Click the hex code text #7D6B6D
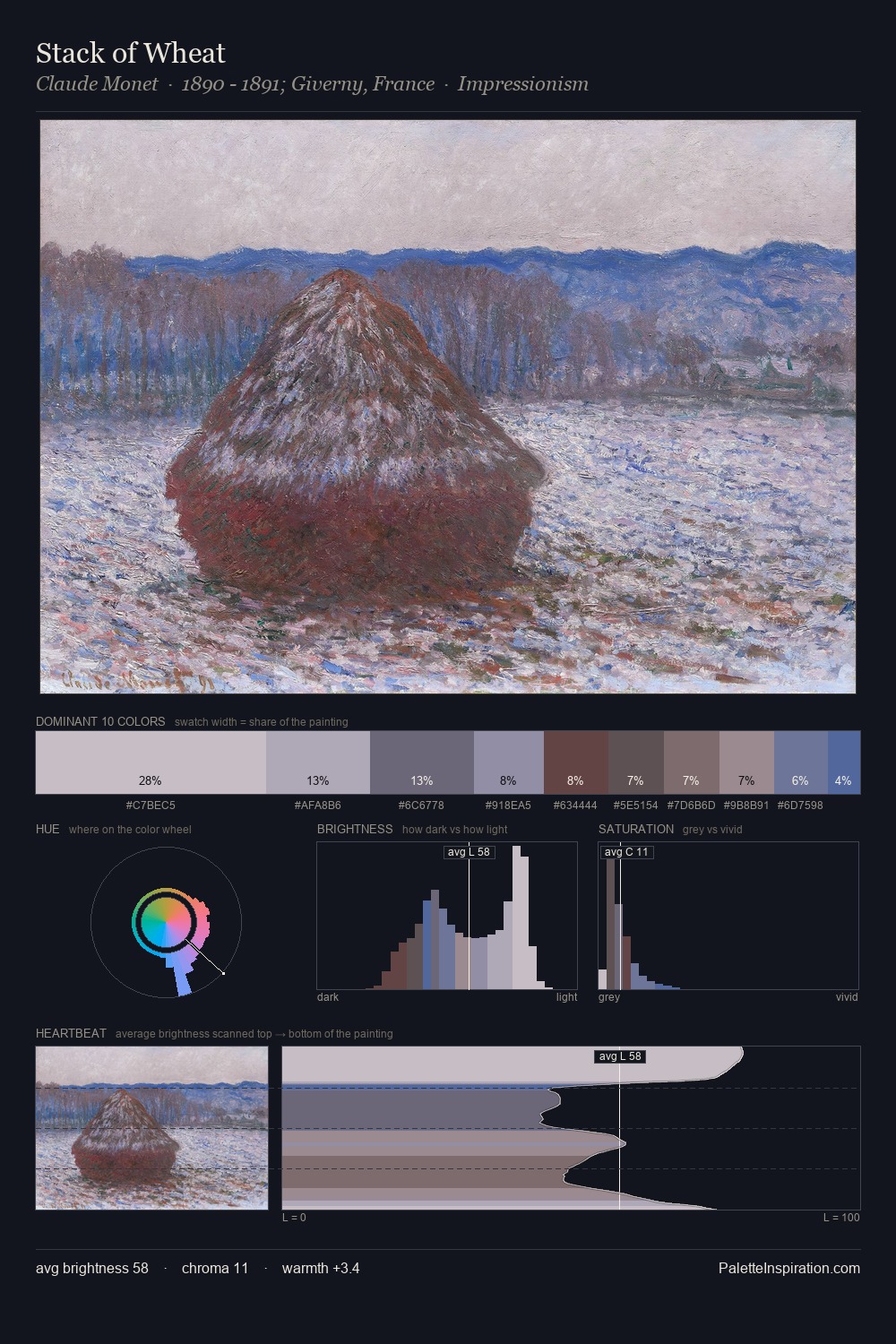 coord(692,806)
